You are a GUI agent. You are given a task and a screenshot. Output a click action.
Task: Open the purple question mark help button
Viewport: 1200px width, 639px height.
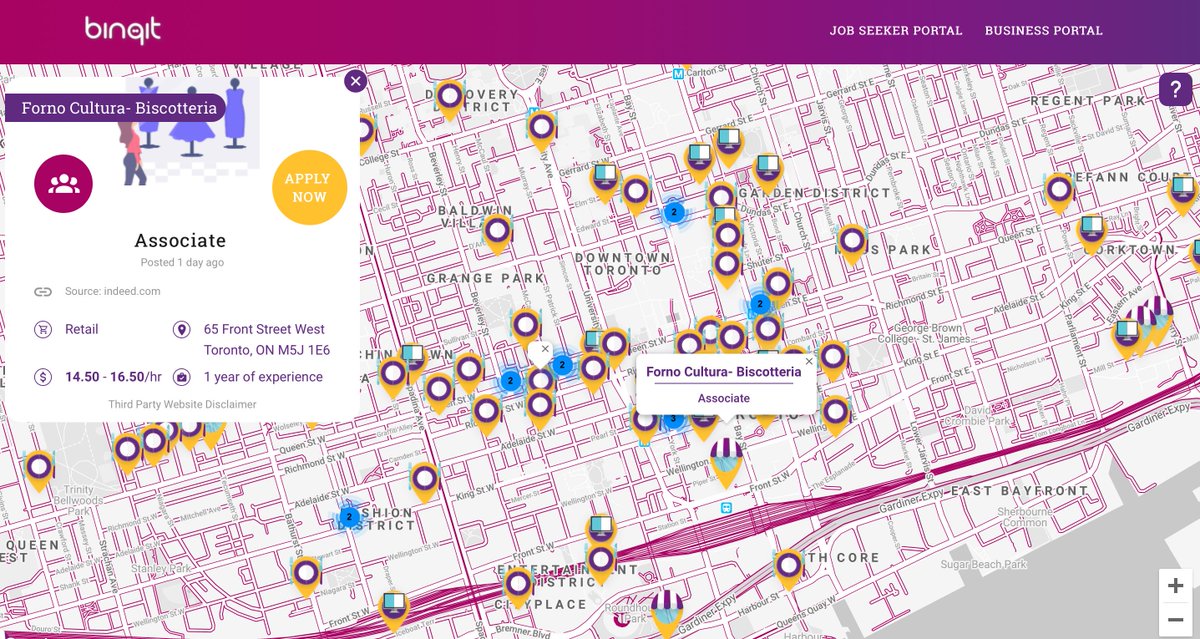coord(1176,89)
